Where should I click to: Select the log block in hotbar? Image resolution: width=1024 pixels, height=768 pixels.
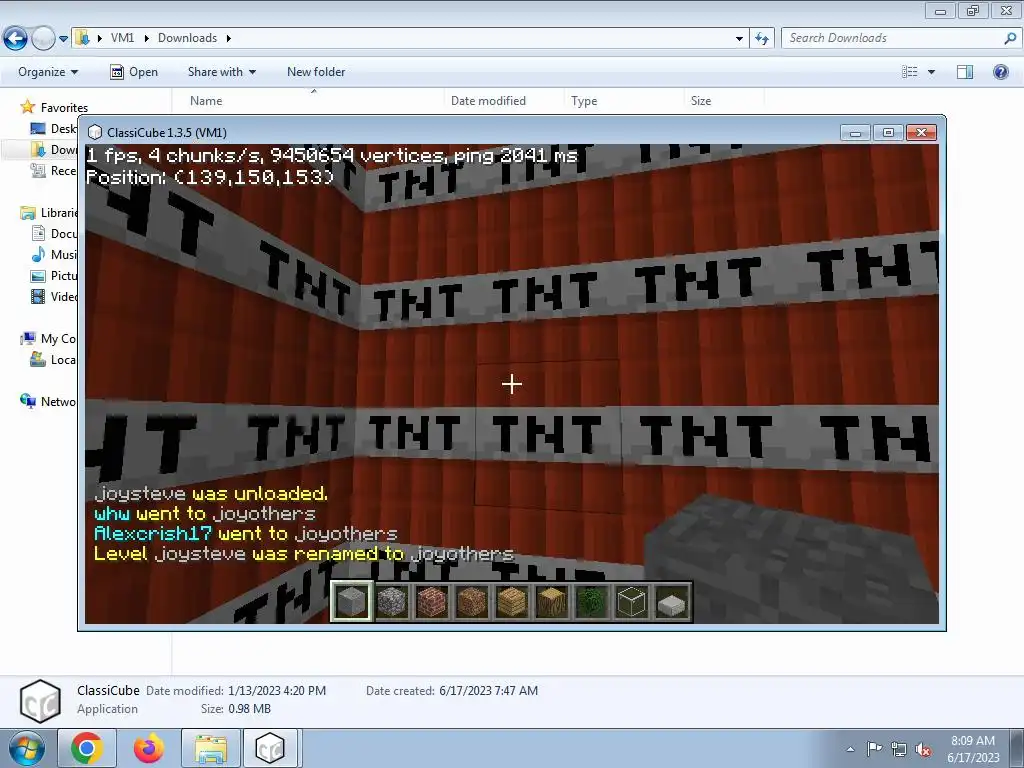point(551,601)
